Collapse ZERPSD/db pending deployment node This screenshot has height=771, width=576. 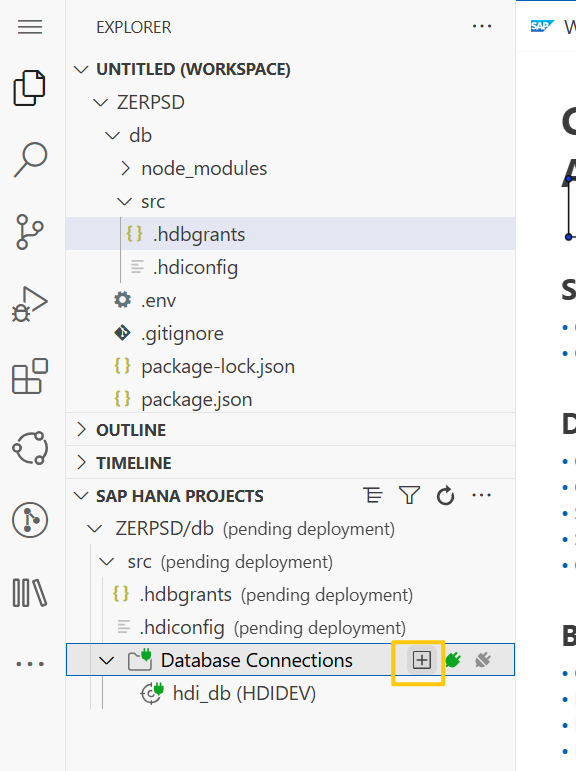(94, 529)
